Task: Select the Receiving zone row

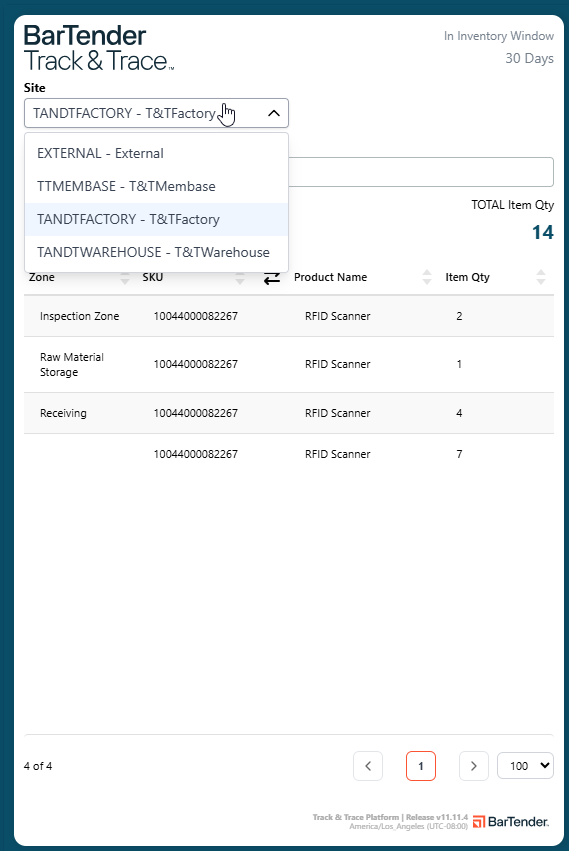Action: coord(289,413)
